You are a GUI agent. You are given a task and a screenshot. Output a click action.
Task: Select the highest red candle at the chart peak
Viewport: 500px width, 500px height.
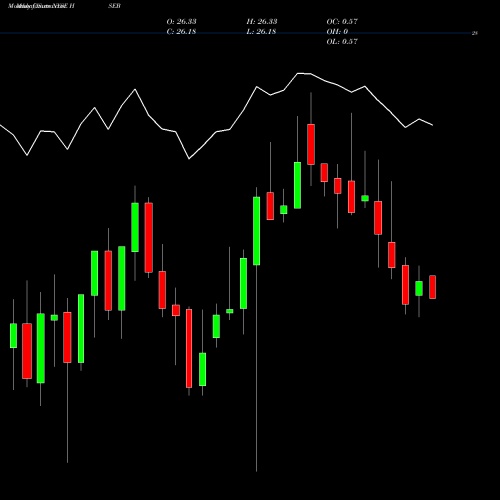click(x=311, y=144)
